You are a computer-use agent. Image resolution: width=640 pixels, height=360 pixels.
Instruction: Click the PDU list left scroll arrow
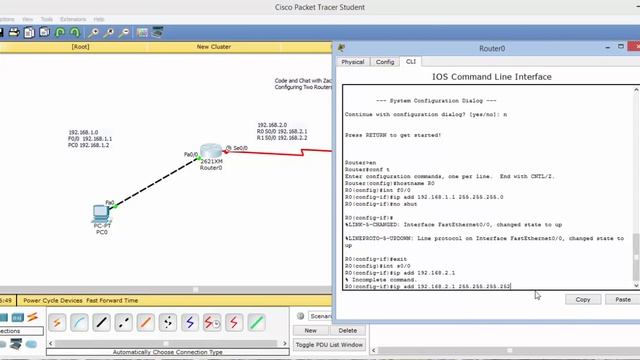tap(374, 350)
